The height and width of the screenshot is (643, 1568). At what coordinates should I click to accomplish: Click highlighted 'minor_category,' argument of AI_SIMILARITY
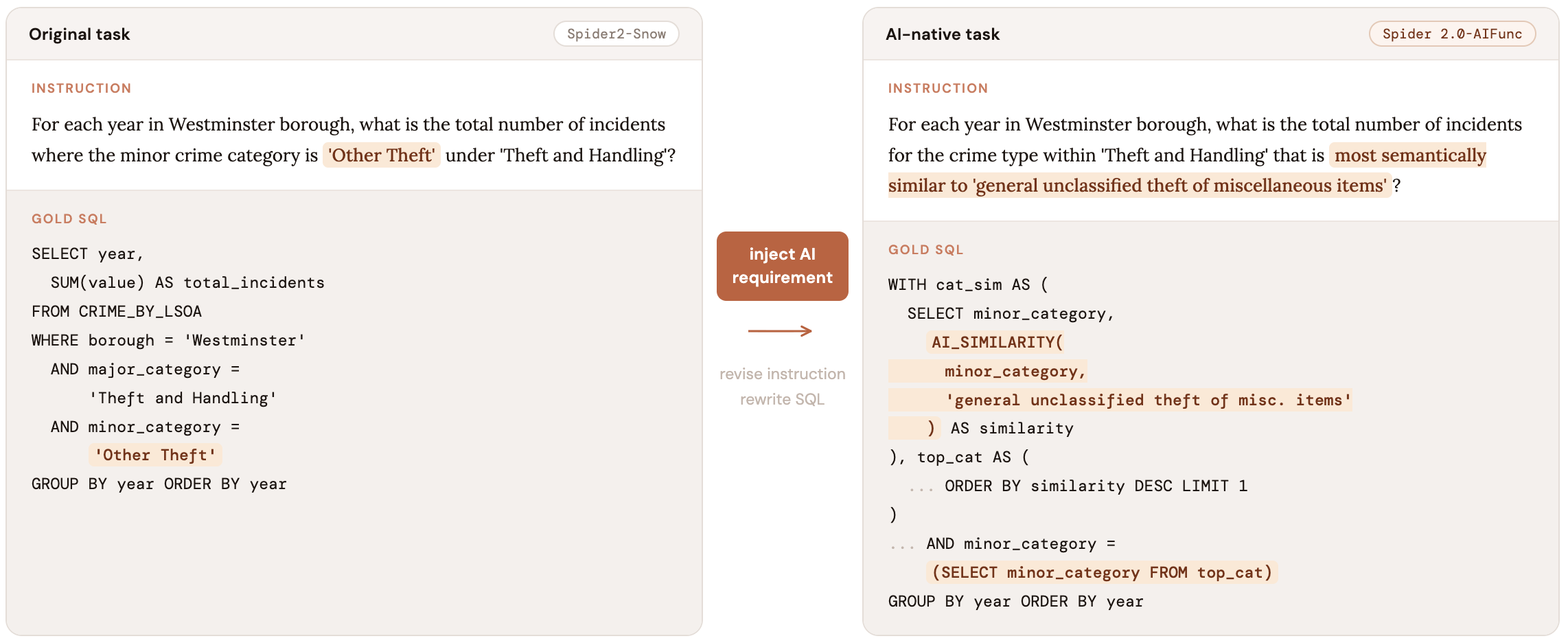point(1015,372)
